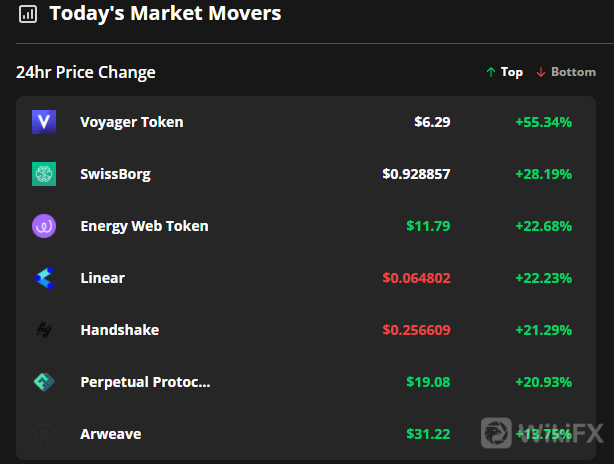Open Voyager Token coin page
Viewport: 614px width, 464px height.
[132, 122]
